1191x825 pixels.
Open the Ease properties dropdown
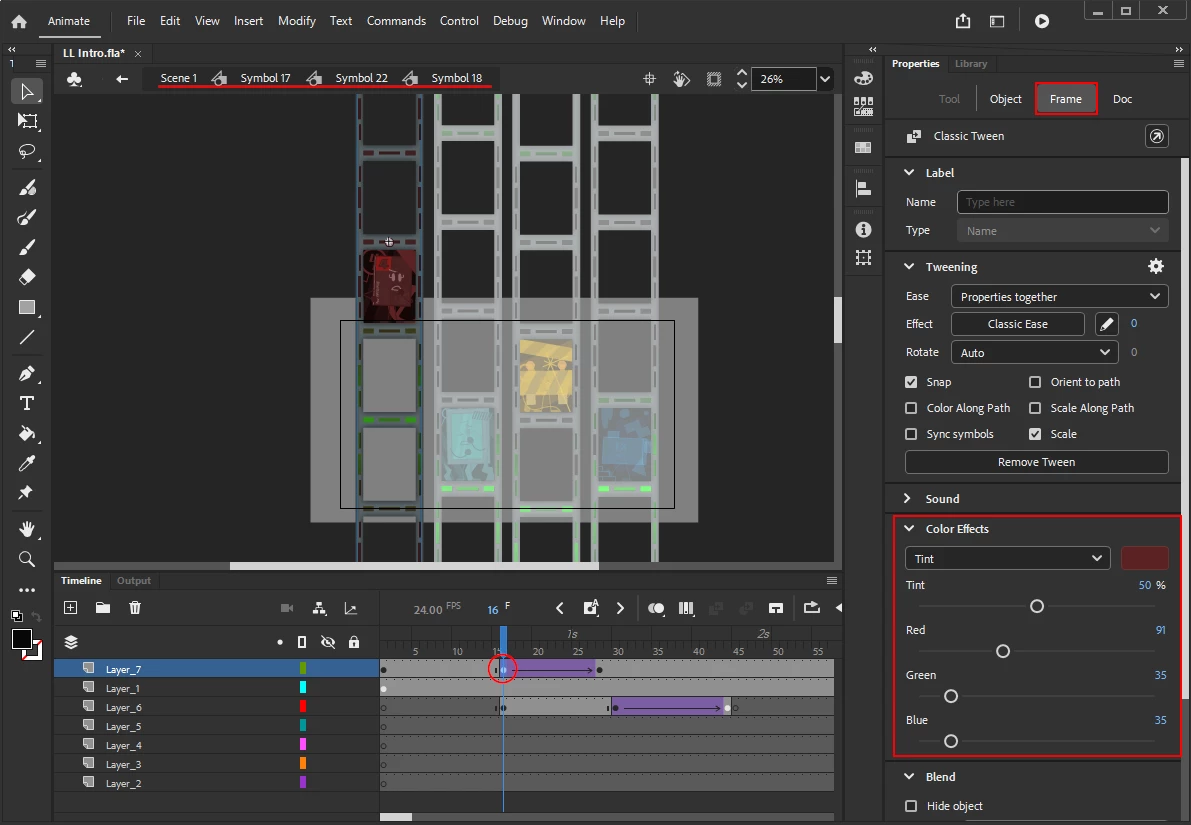(x=1059, y=297)
